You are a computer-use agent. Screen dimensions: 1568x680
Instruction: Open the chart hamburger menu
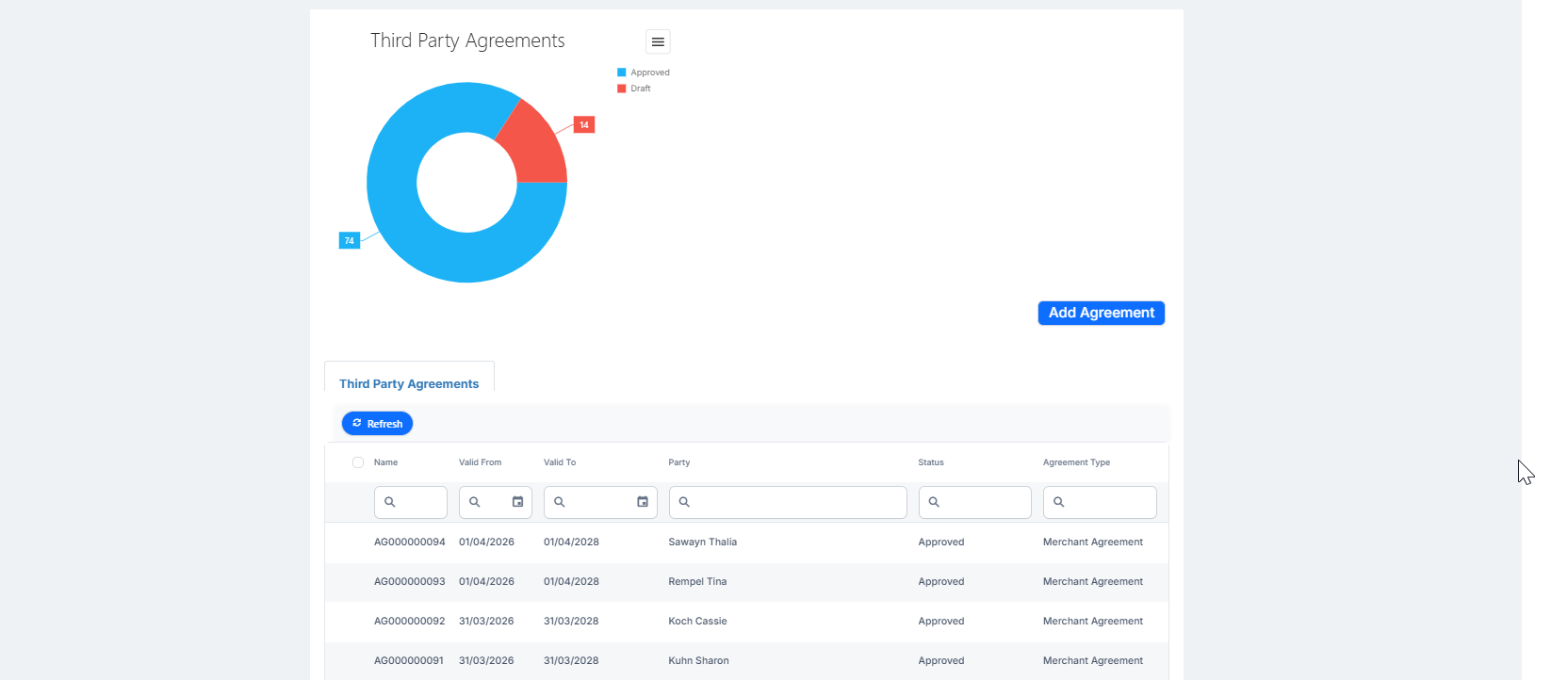coord(658,41)
